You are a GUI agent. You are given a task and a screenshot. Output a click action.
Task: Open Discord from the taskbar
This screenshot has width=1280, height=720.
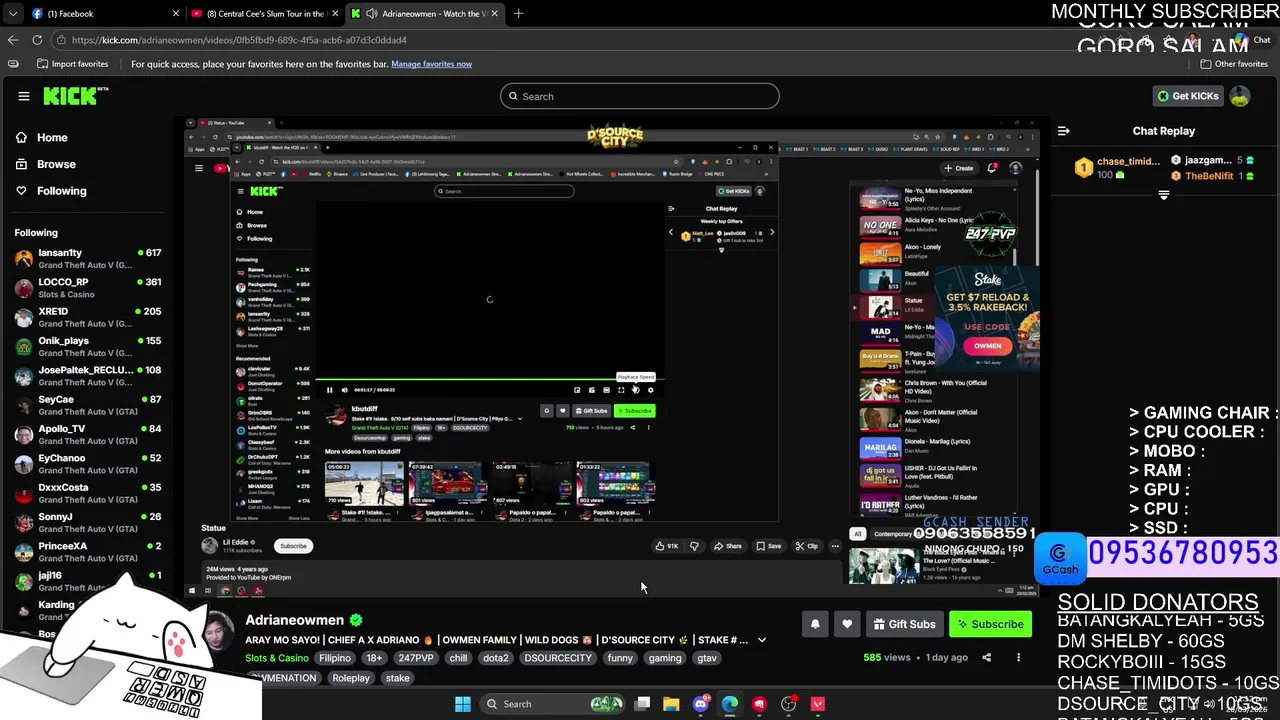tap(700, 704)
